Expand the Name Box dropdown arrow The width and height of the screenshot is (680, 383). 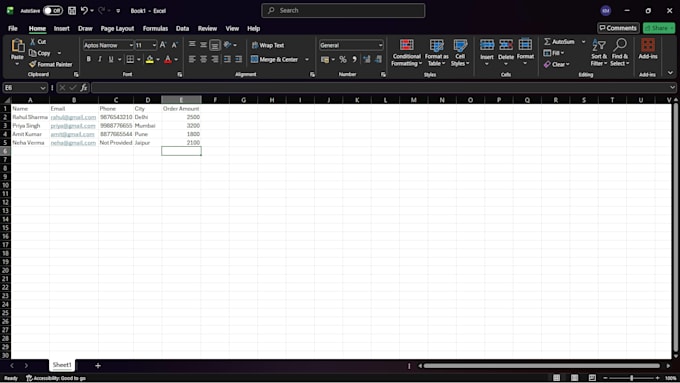click(x=42, y=88)
